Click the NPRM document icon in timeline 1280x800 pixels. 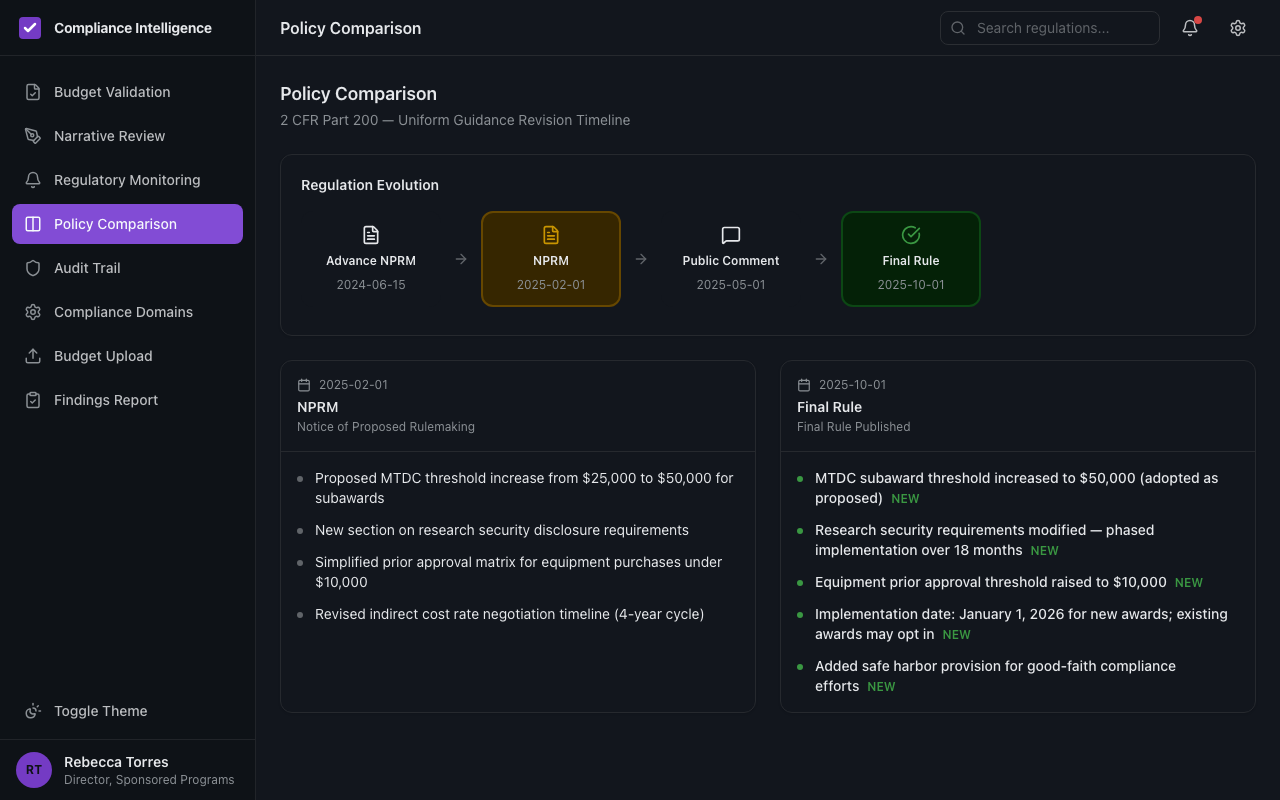550,234
